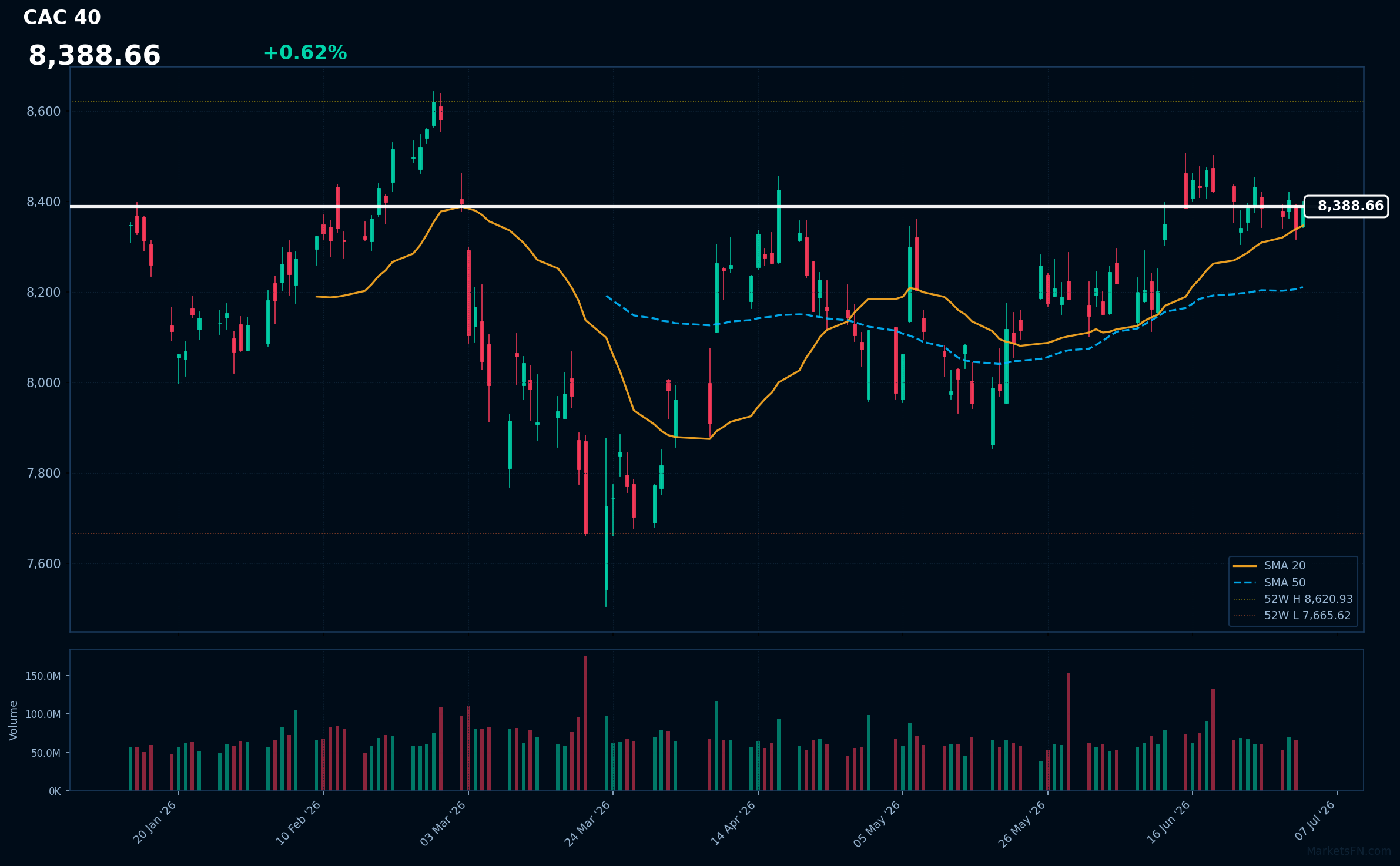Screen dimensions: 1400x866
Task: Click the "16 Jun '26" date label
Action: click(x=1169, y=822)
